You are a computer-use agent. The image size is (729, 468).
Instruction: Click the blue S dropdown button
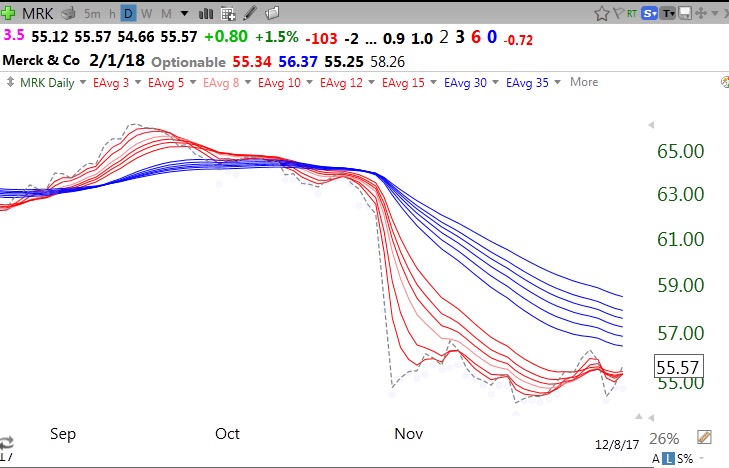click(651, 13)
